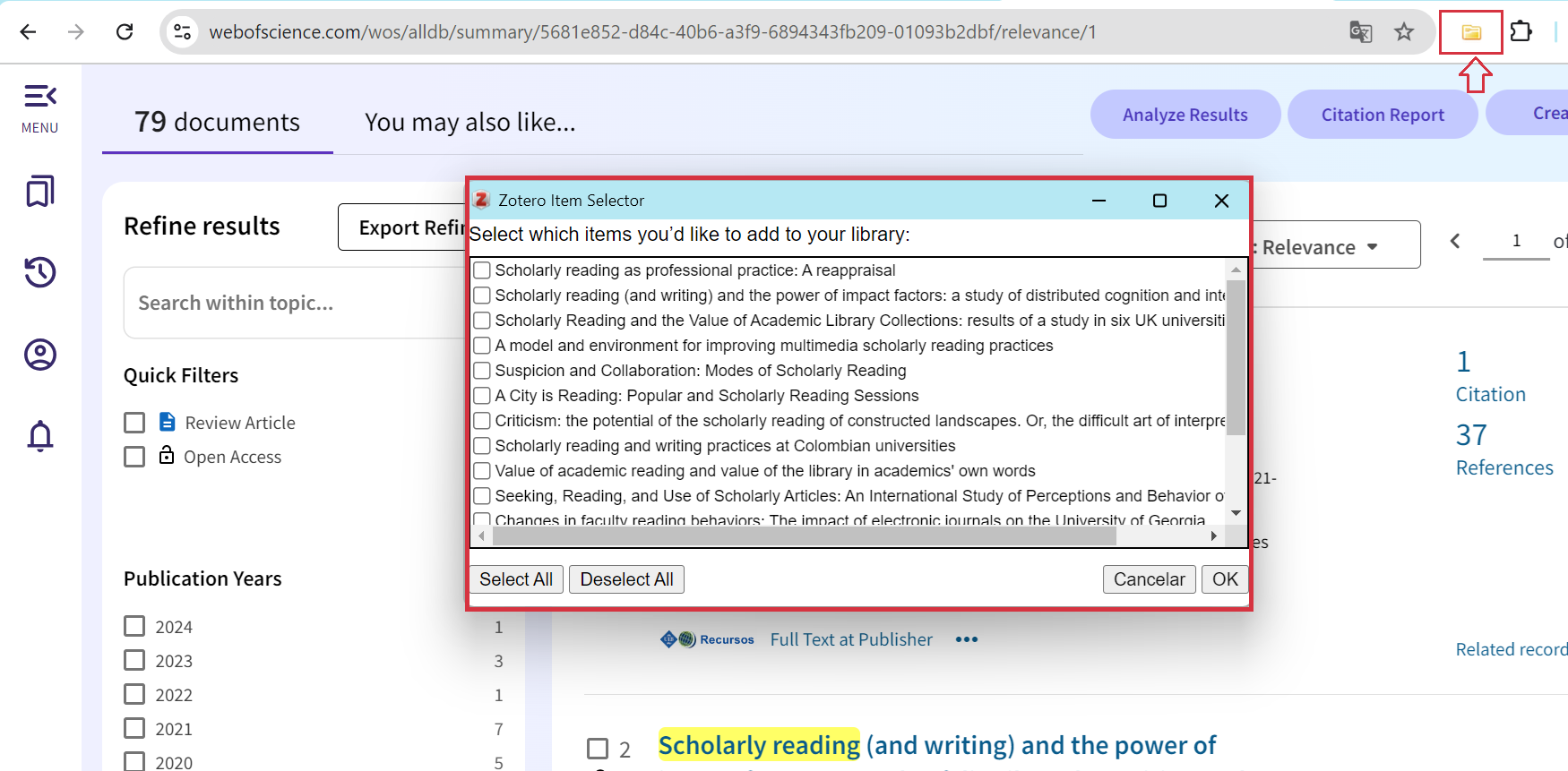Go to previous results page arrow
This screenshot has width=1568, height=771.
(x=1455, y=241)
